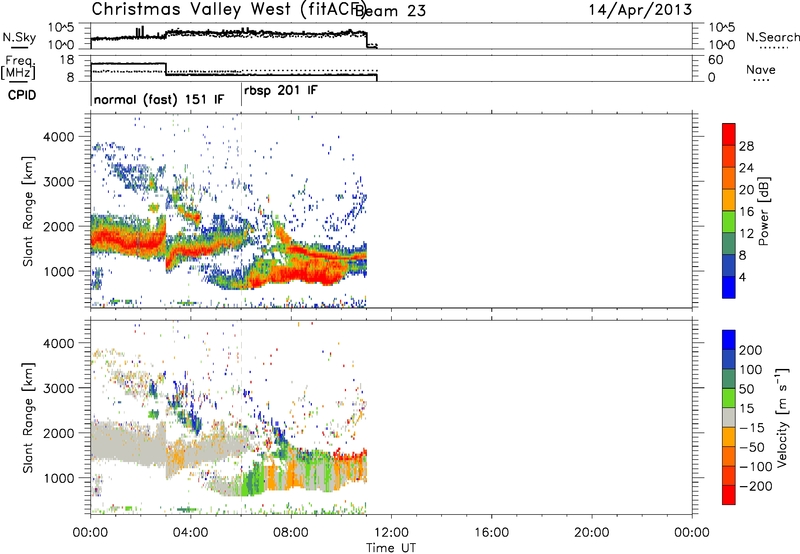Click the '4000' tick on power panel axis

pyautogui.click(x=59, y=137)
